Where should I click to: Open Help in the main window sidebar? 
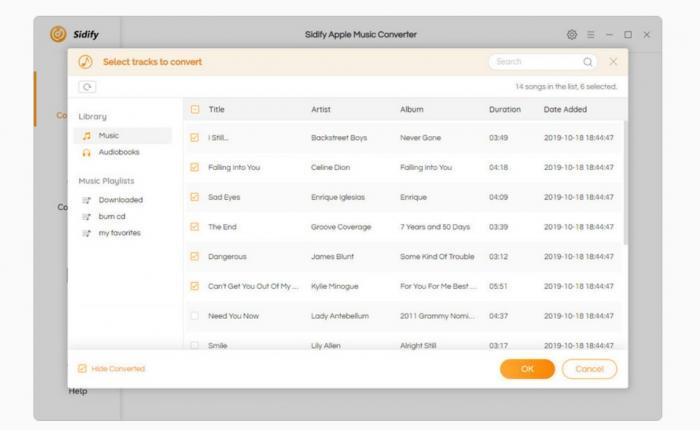coord(78,391)
